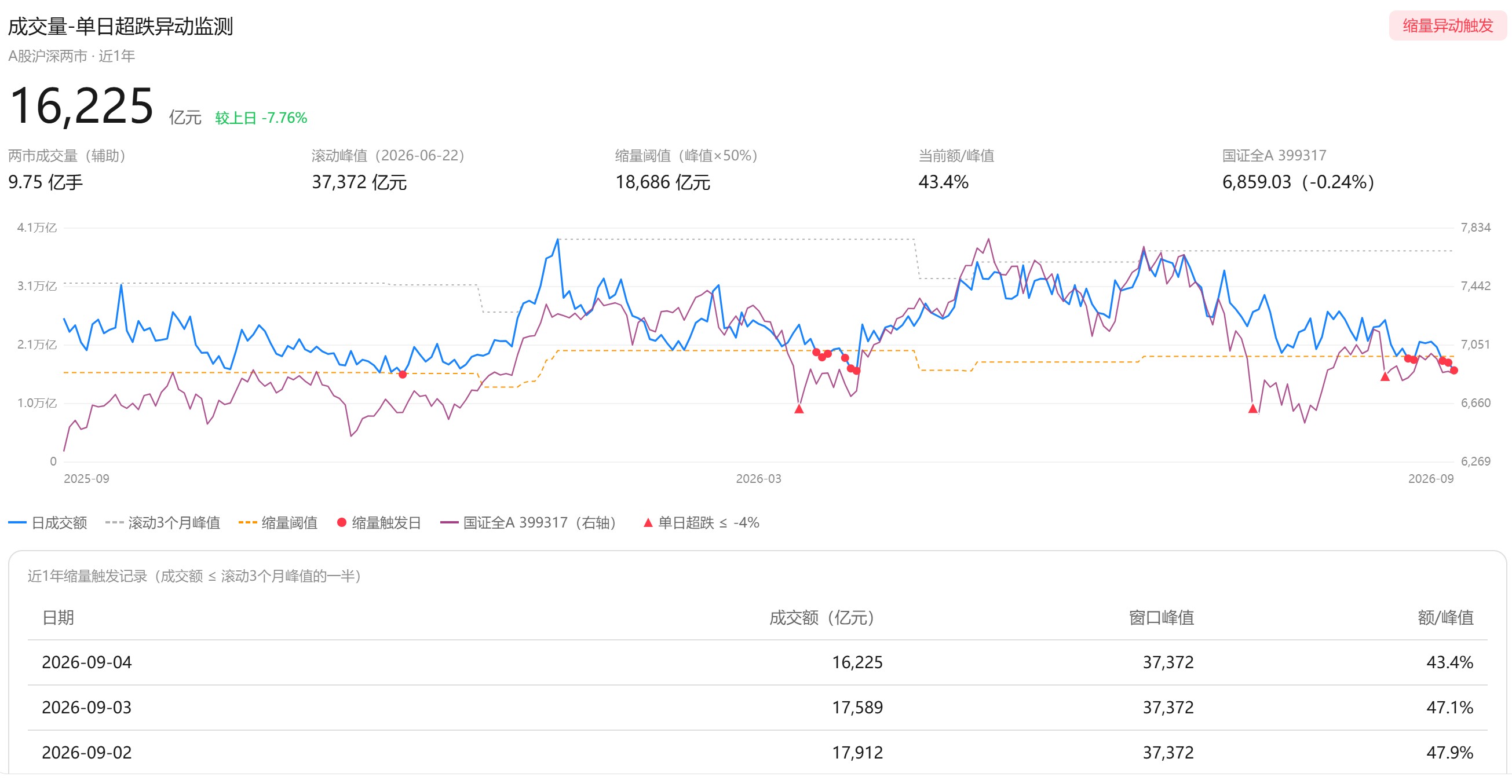The height and width of the screenshot is (784, 1512).
Task: Click the lone red dot near late 2025
Action: click(x=403, y=375)
